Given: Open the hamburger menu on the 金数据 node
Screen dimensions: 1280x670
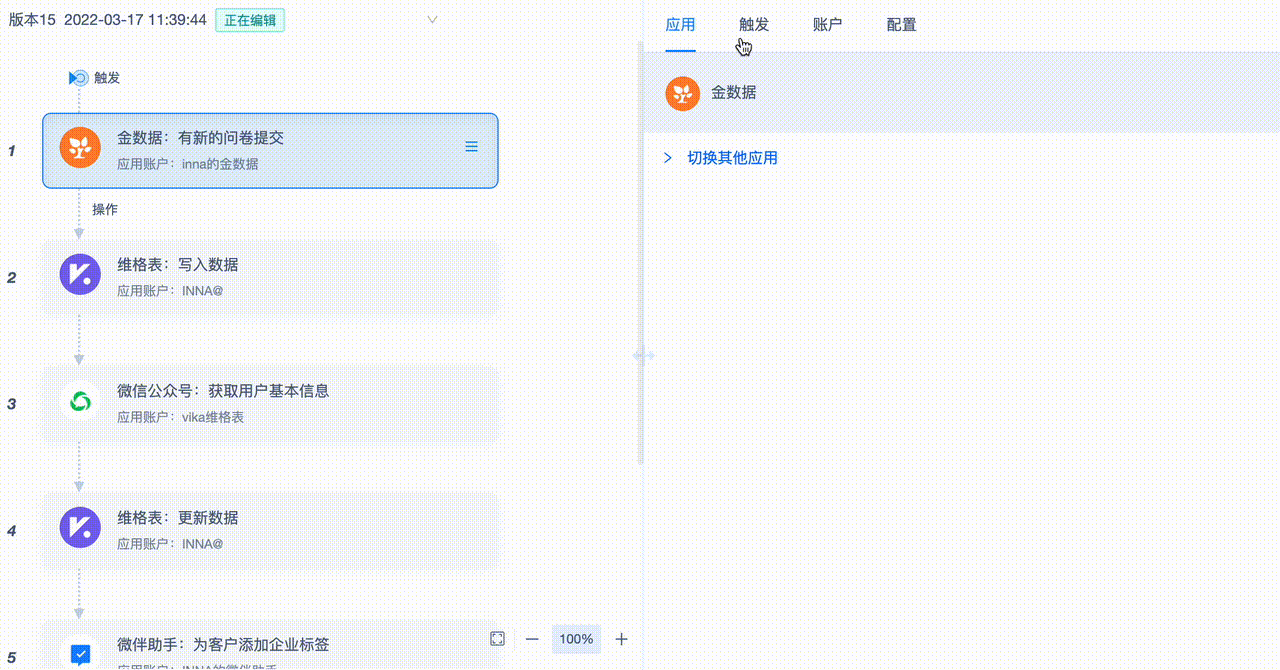Looking at the screenshot, I should (x=471, y=146).
